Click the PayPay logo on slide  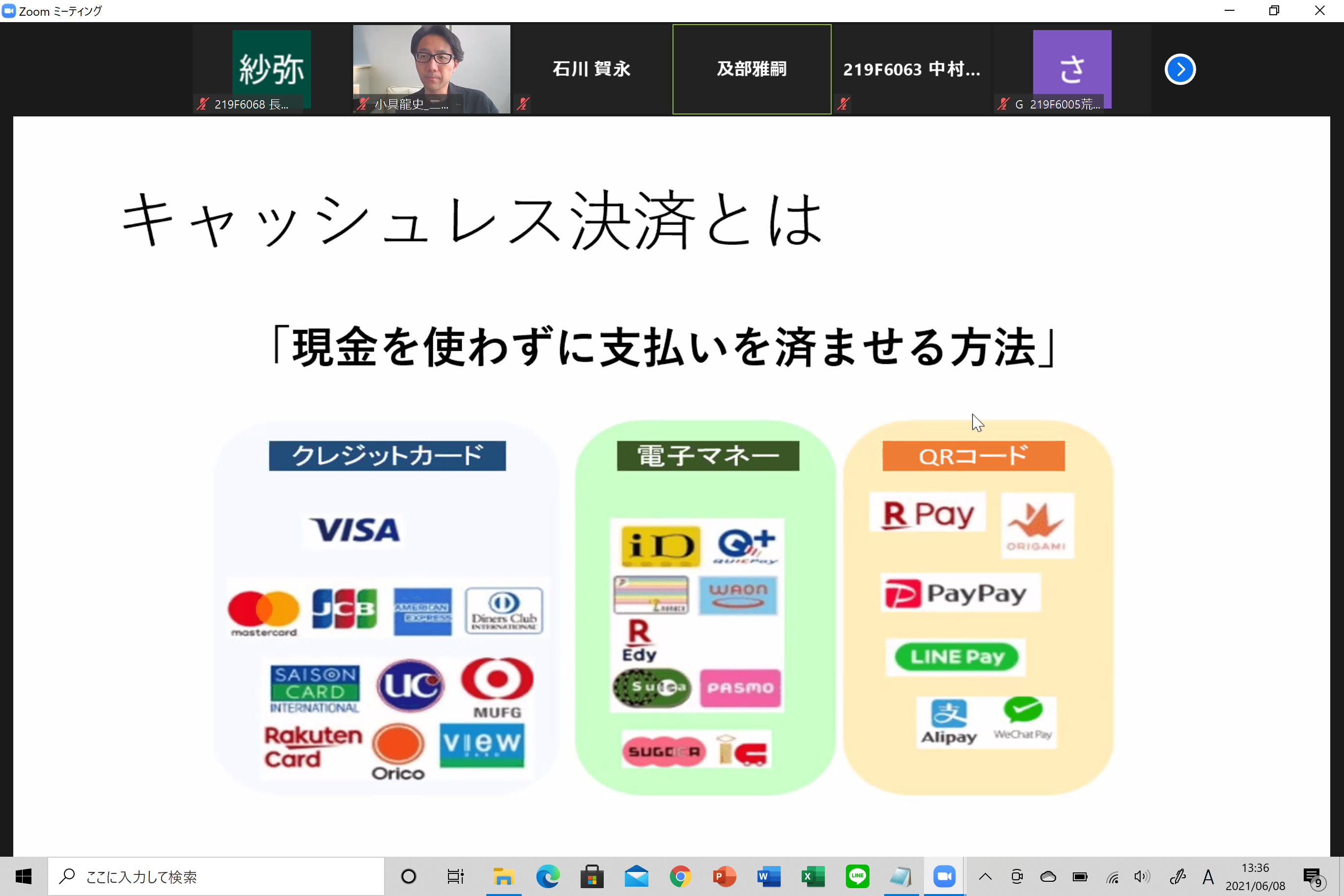pos(960,593)
